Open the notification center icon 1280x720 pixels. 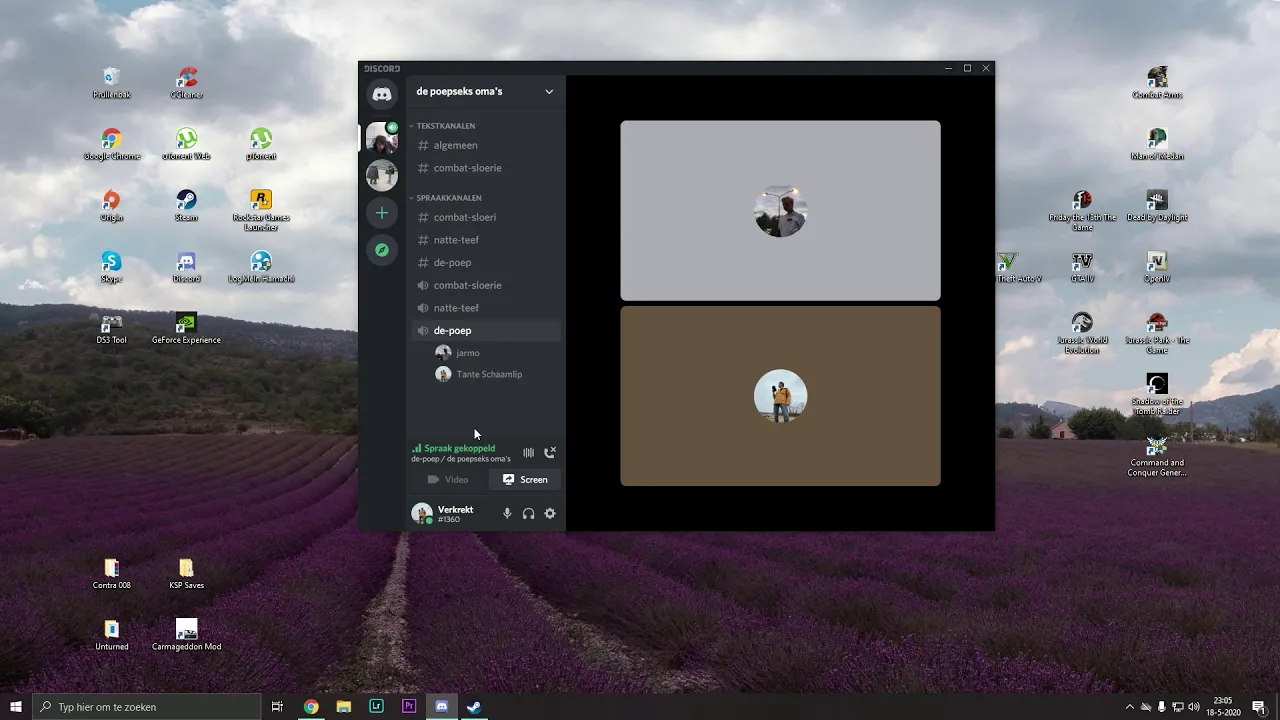(x=1258, y=707)
